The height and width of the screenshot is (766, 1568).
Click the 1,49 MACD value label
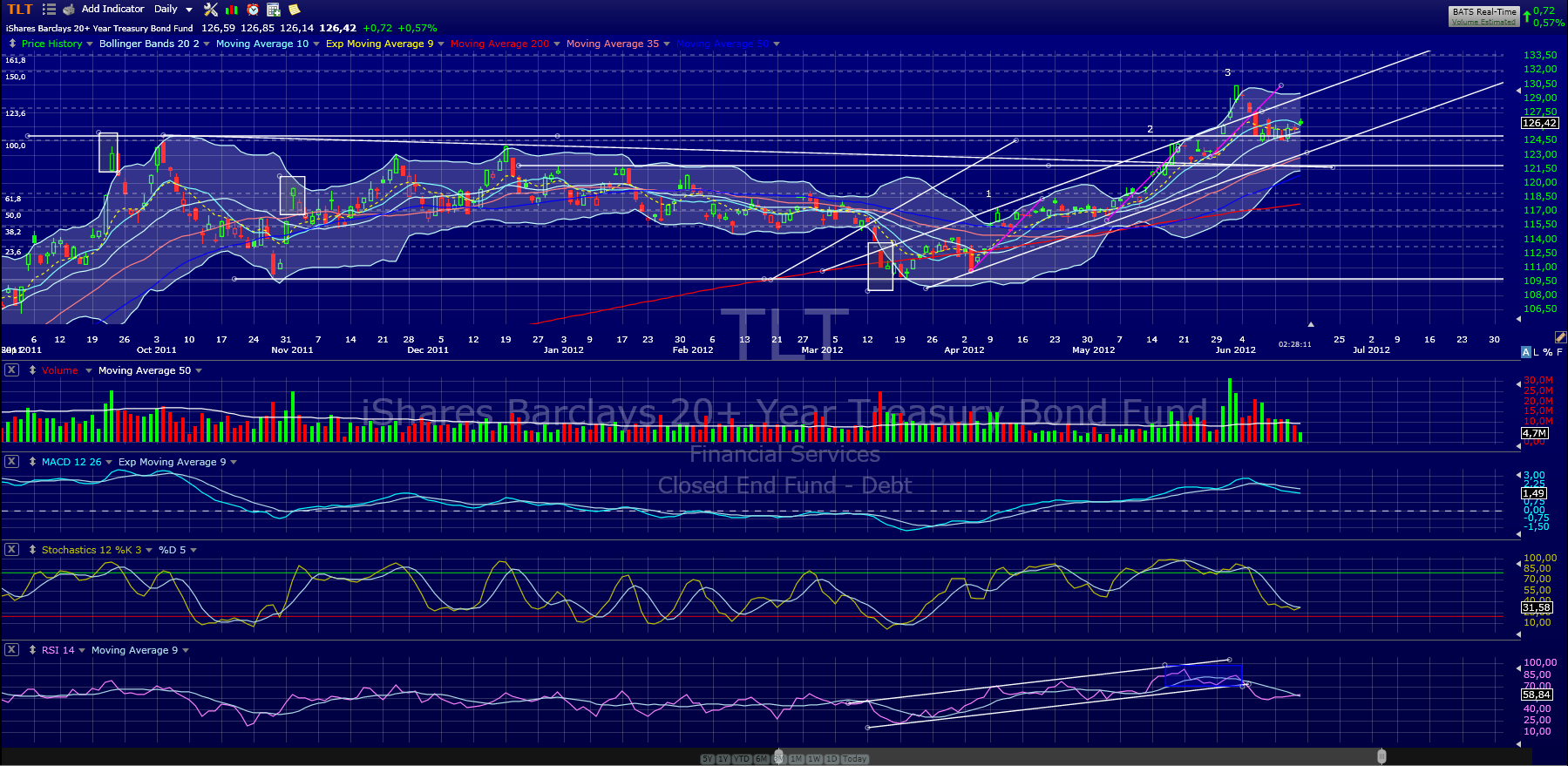click(1533, 493)
